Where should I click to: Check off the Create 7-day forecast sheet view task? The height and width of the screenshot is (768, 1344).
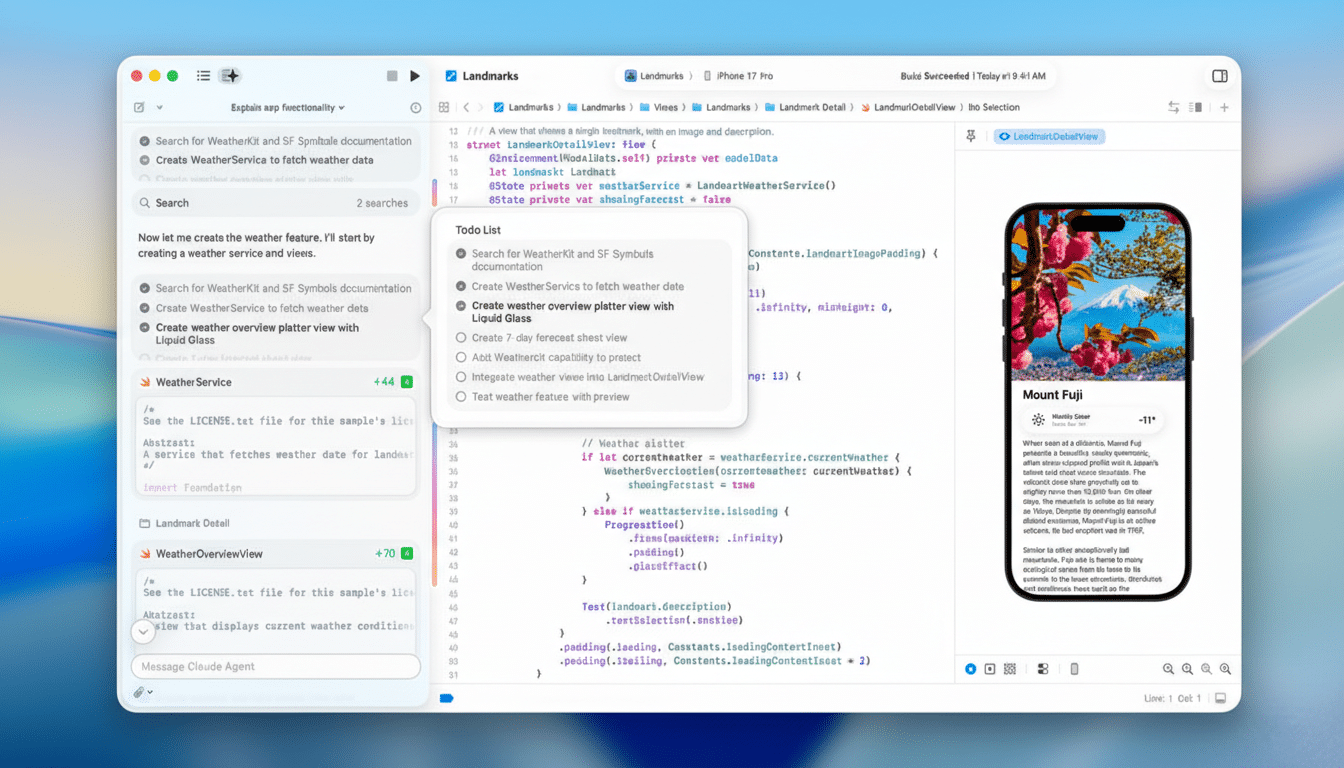point(459,337)
